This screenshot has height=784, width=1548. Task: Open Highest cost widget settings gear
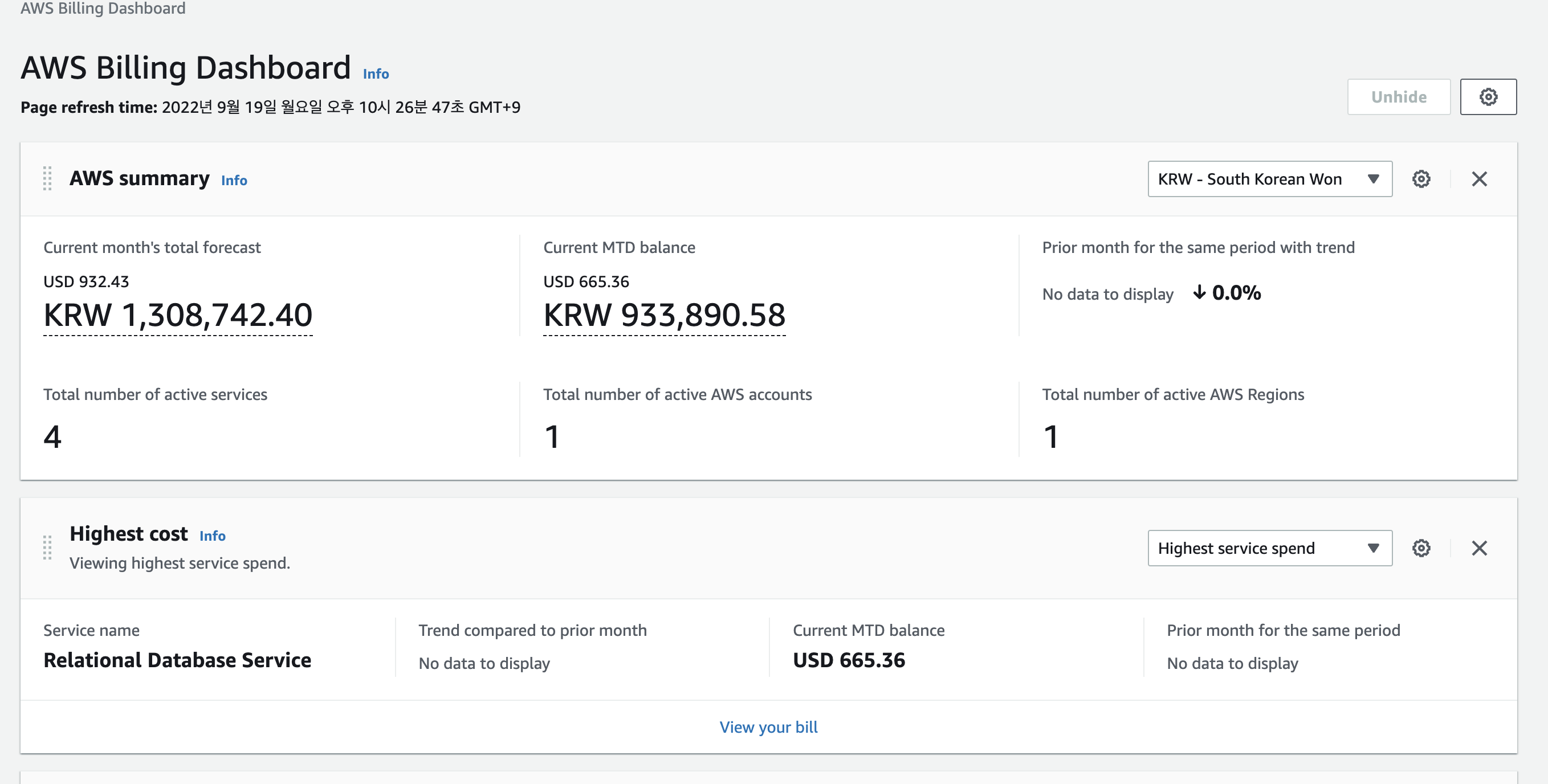point(1420,548)
